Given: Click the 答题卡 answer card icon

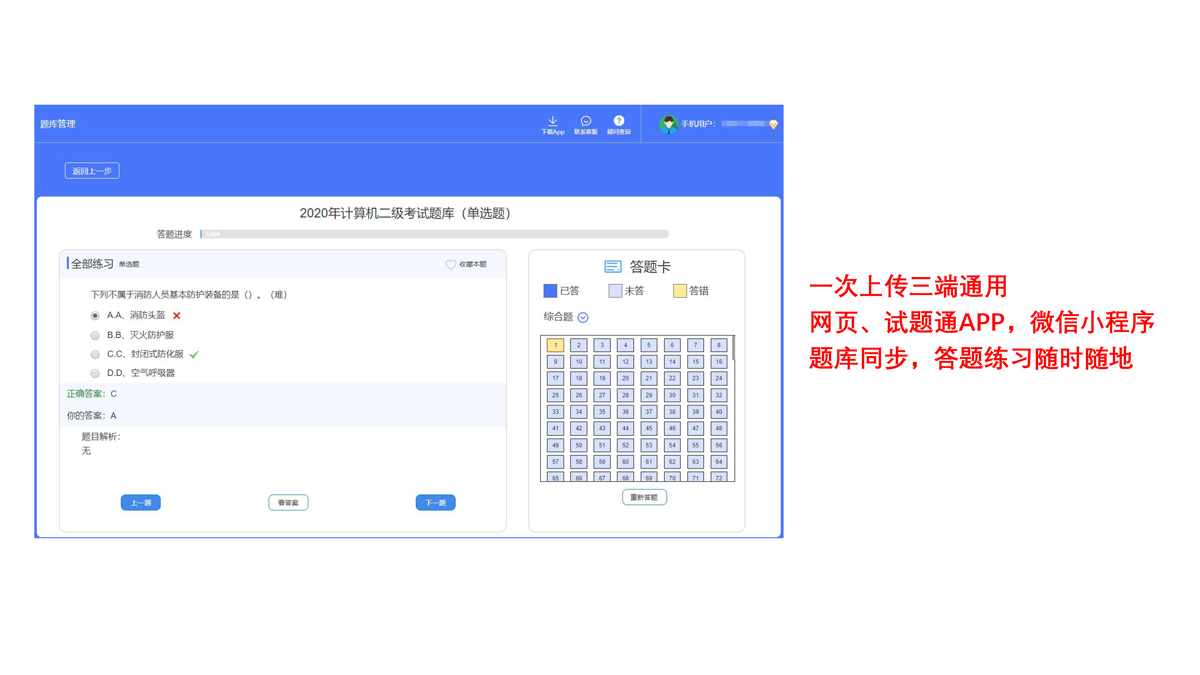Looking at the screenshot, I should coord(613,267).
